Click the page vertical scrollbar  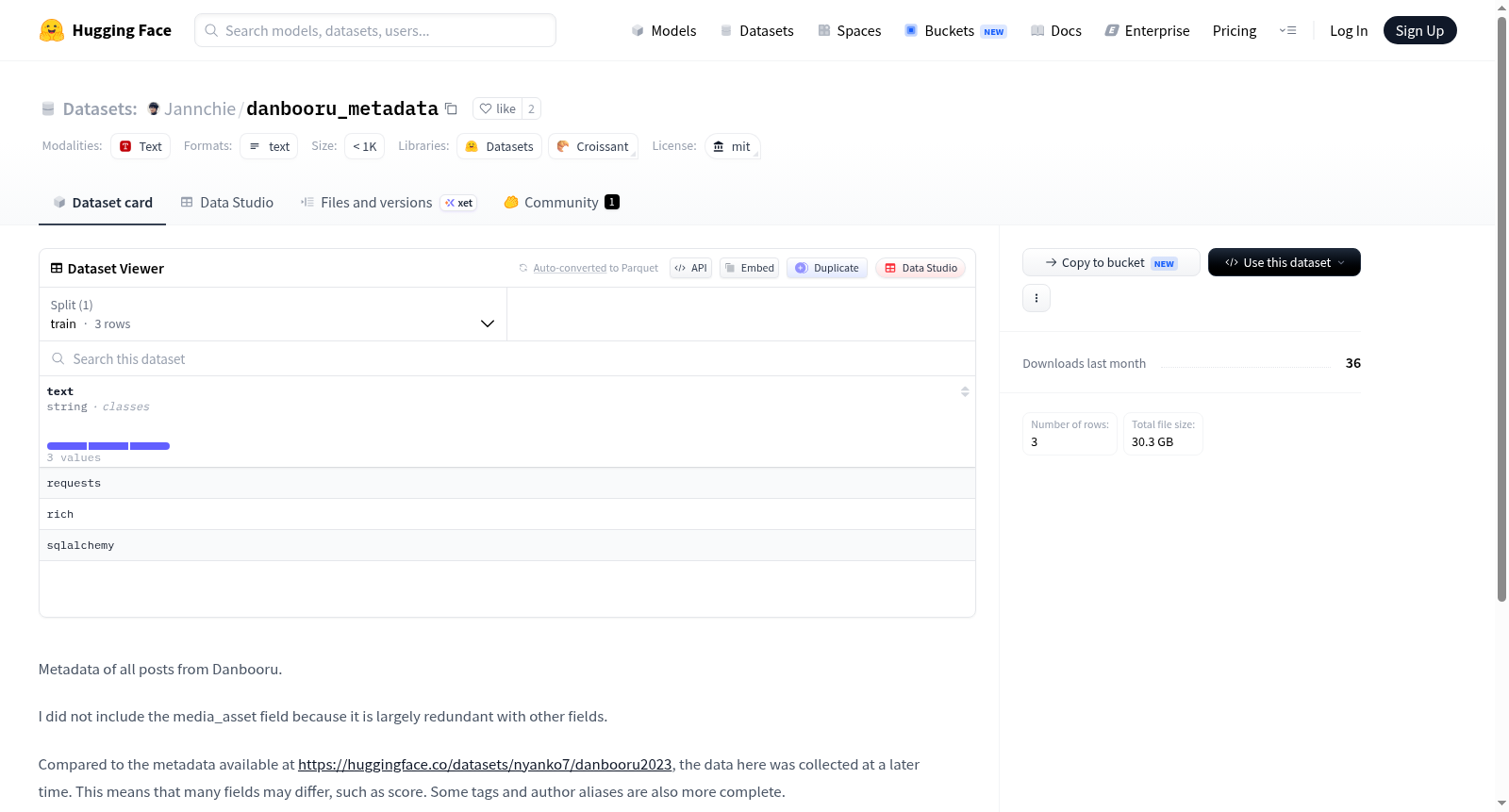pos(1501,311)
